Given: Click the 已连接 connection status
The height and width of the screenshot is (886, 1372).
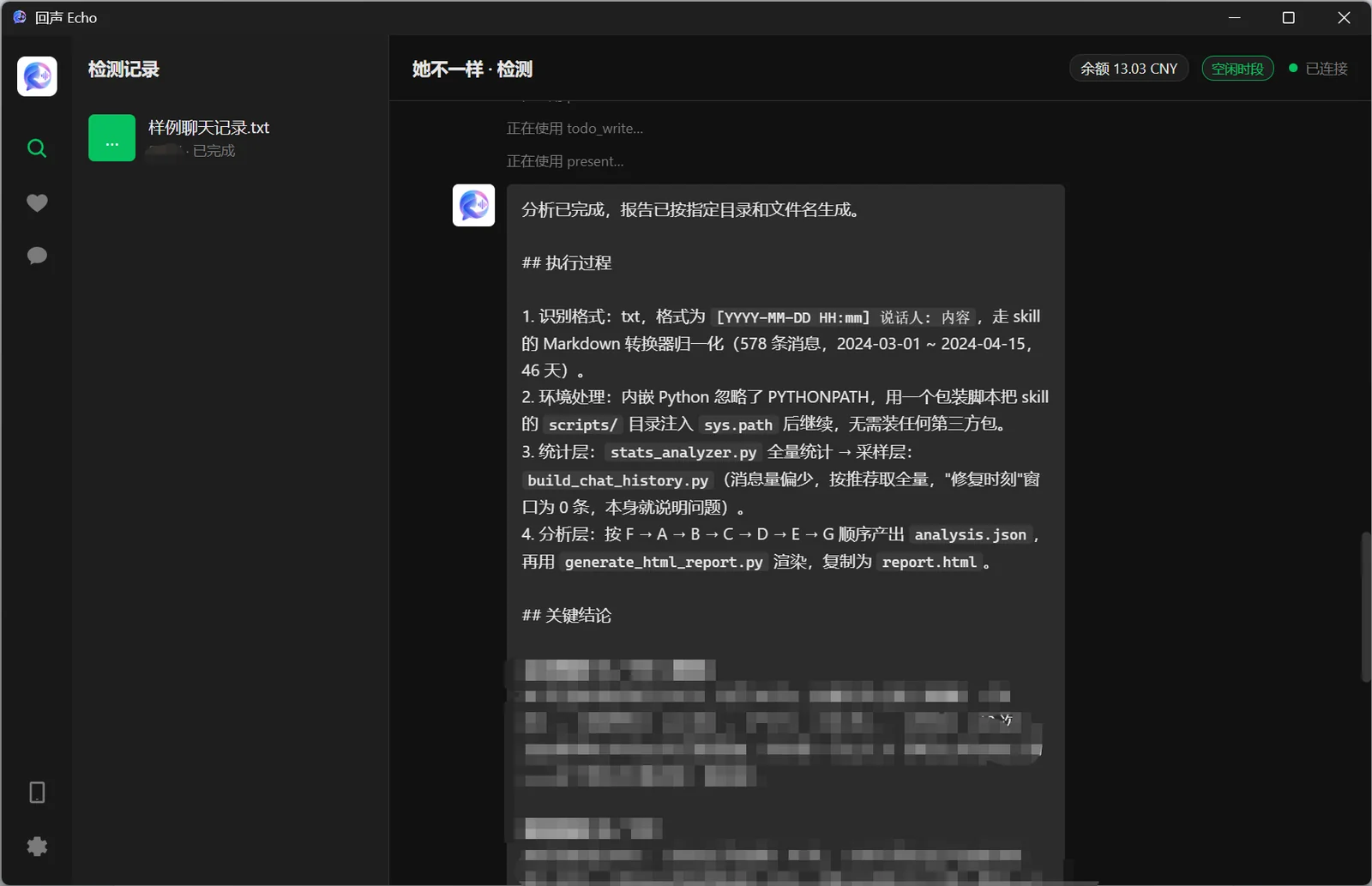Looking at the screenshot, I should [x=1319, y=69].
